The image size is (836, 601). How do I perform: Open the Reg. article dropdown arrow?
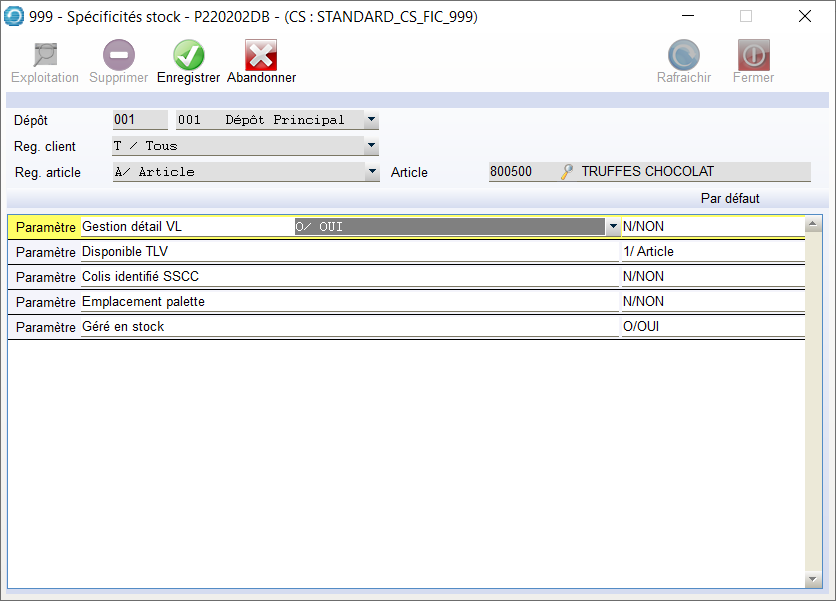pos(373,172)
